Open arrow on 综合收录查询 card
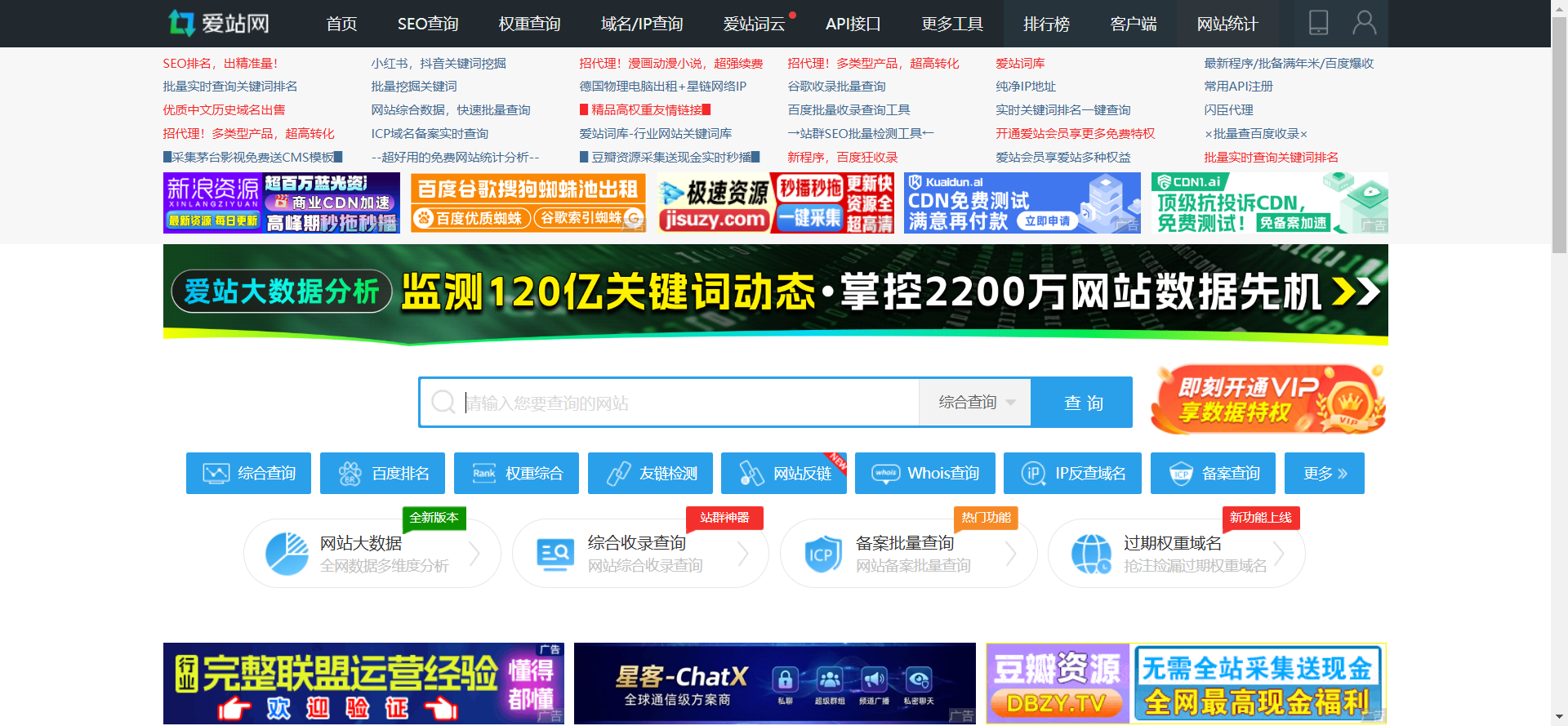 coord(743,555)
